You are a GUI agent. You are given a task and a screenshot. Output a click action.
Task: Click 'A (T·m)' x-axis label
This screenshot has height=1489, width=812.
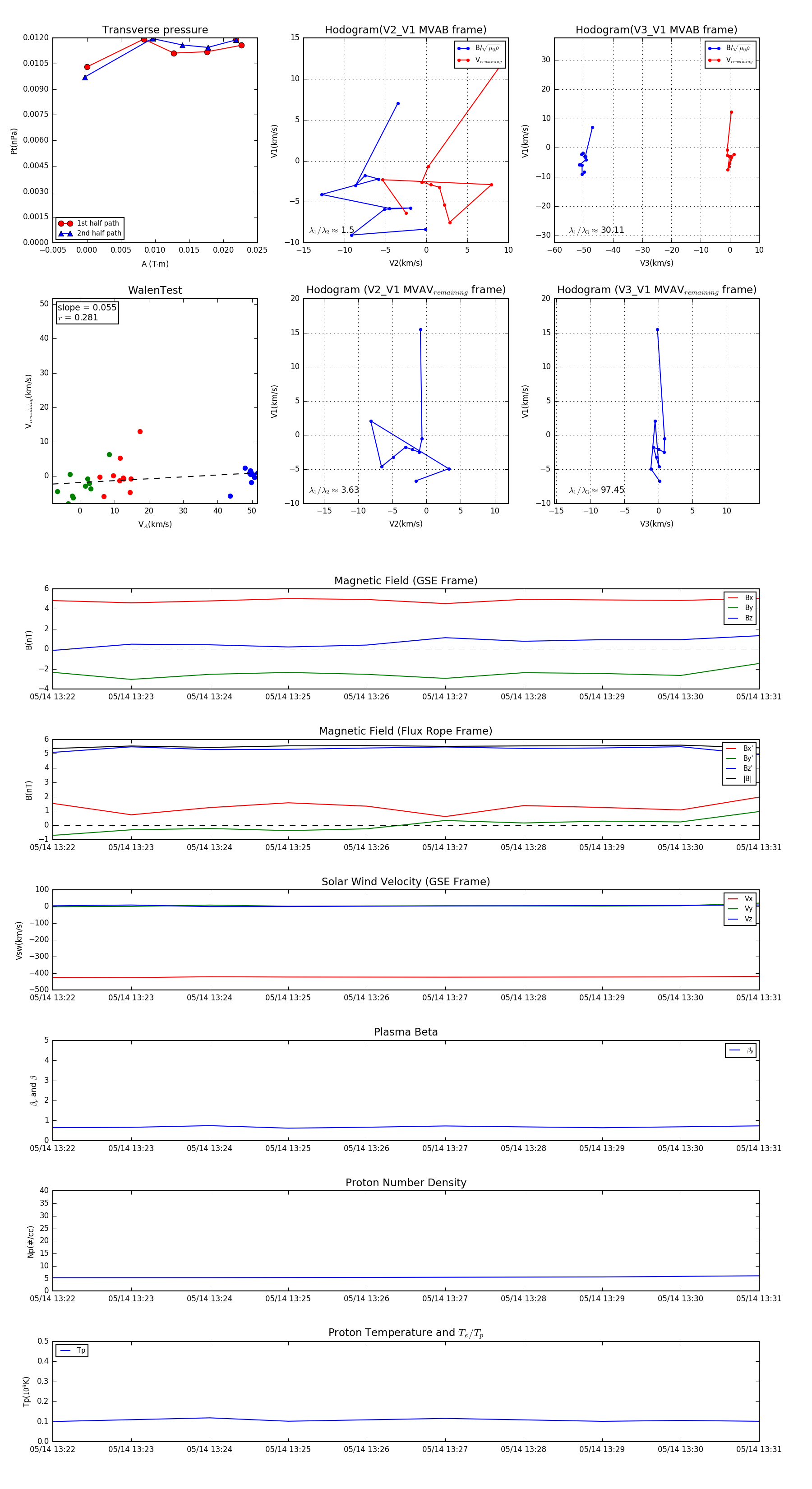[x=155, y=264]
